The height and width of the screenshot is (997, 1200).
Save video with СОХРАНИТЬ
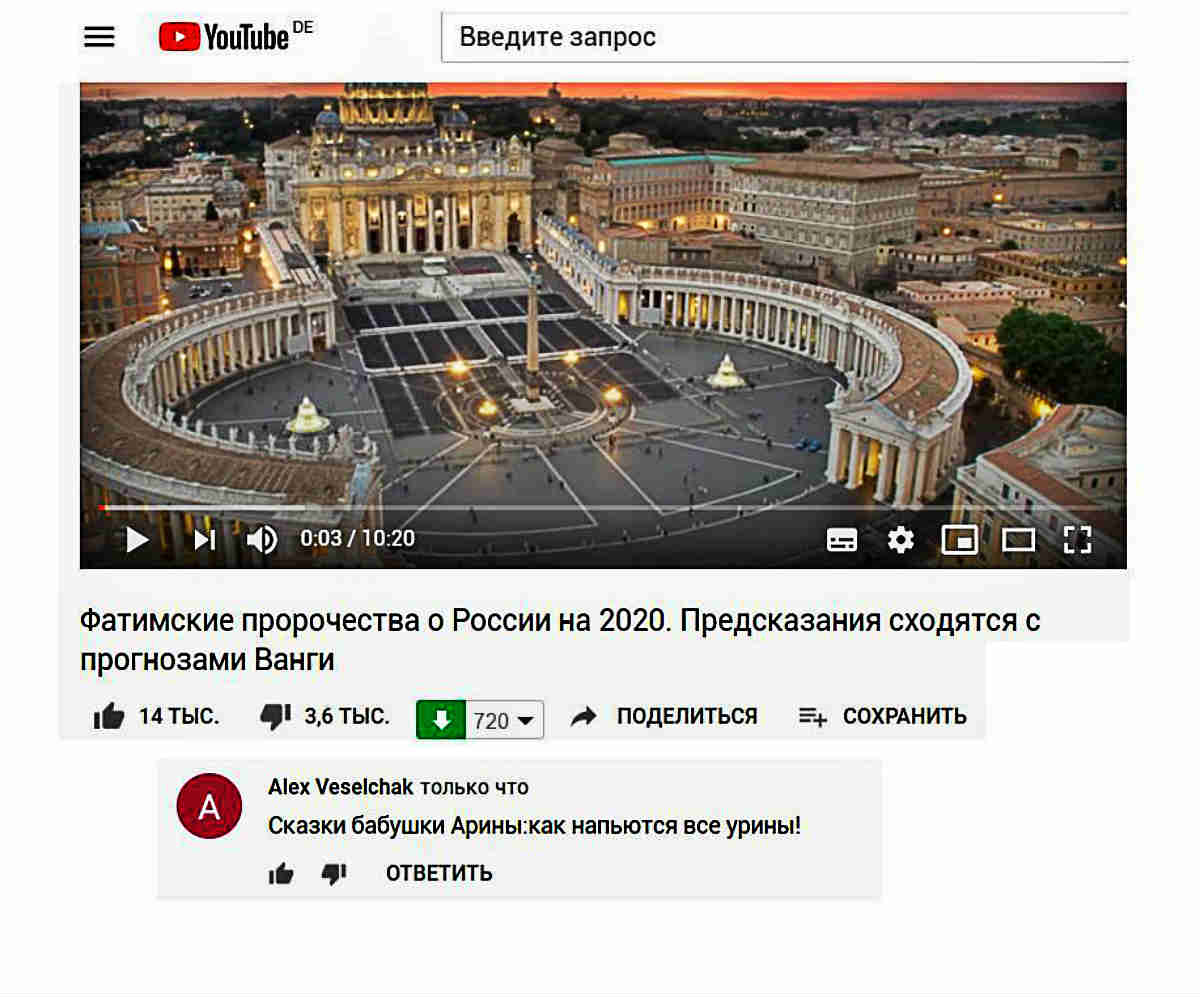(x=883, y=716)
